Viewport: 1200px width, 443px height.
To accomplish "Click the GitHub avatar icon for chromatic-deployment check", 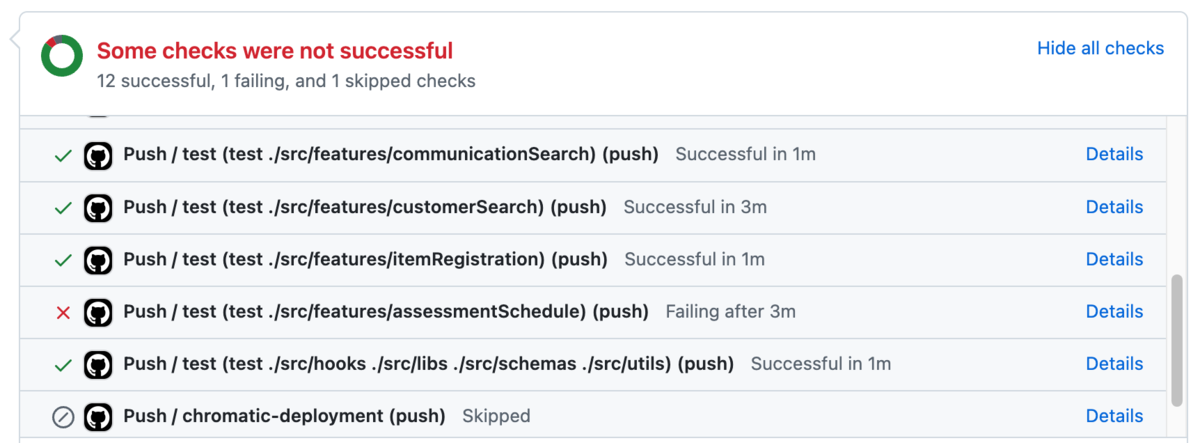I will 98,416.
